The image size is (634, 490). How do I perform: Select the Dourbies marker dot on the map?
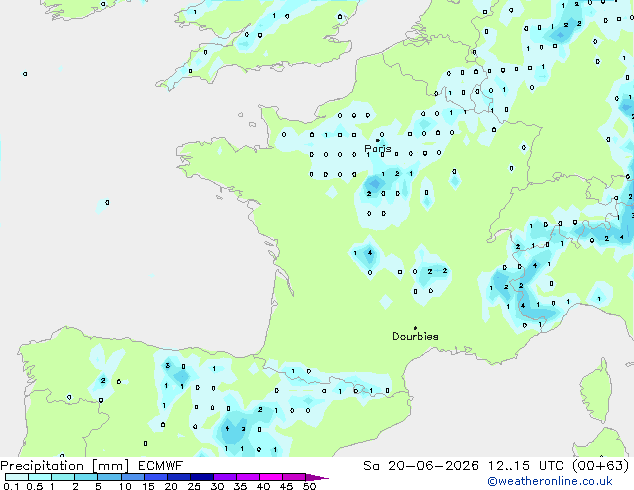click(x=415, y=328)
